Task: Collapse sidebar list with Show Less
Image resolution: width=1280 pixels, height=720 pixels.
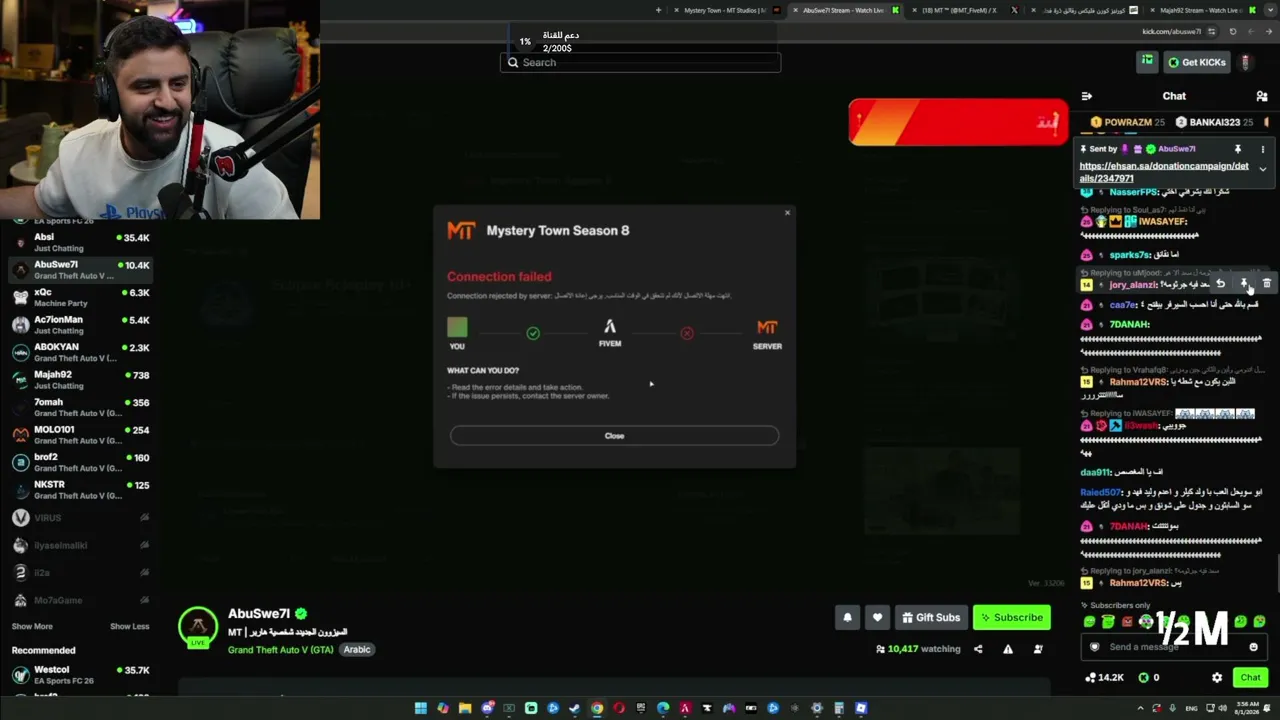Action: click(x=129, y=627)
